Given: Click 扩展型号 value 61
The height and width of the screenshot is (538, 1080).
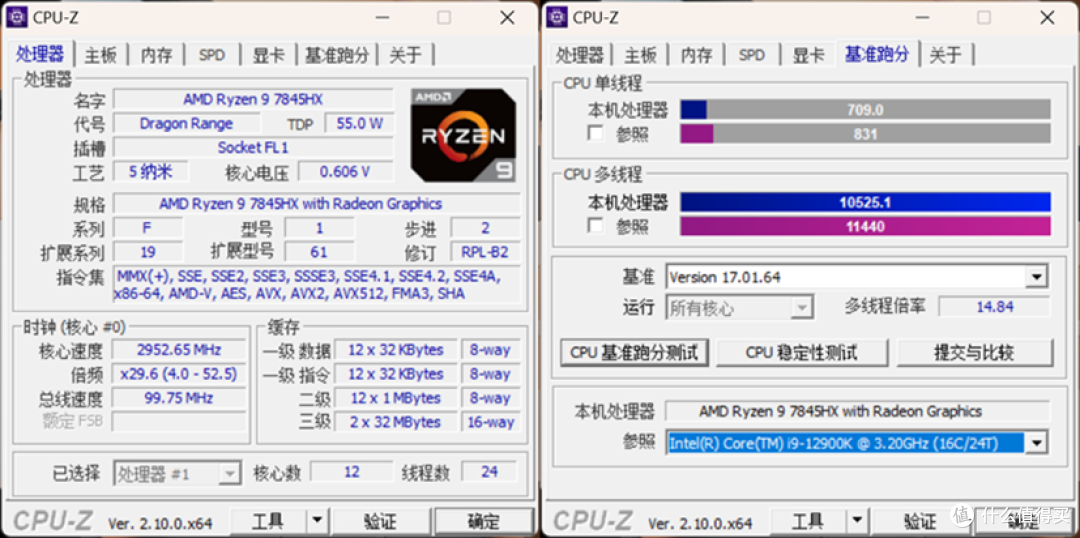Looking at the screenshot, I should [x=319, y=252].
